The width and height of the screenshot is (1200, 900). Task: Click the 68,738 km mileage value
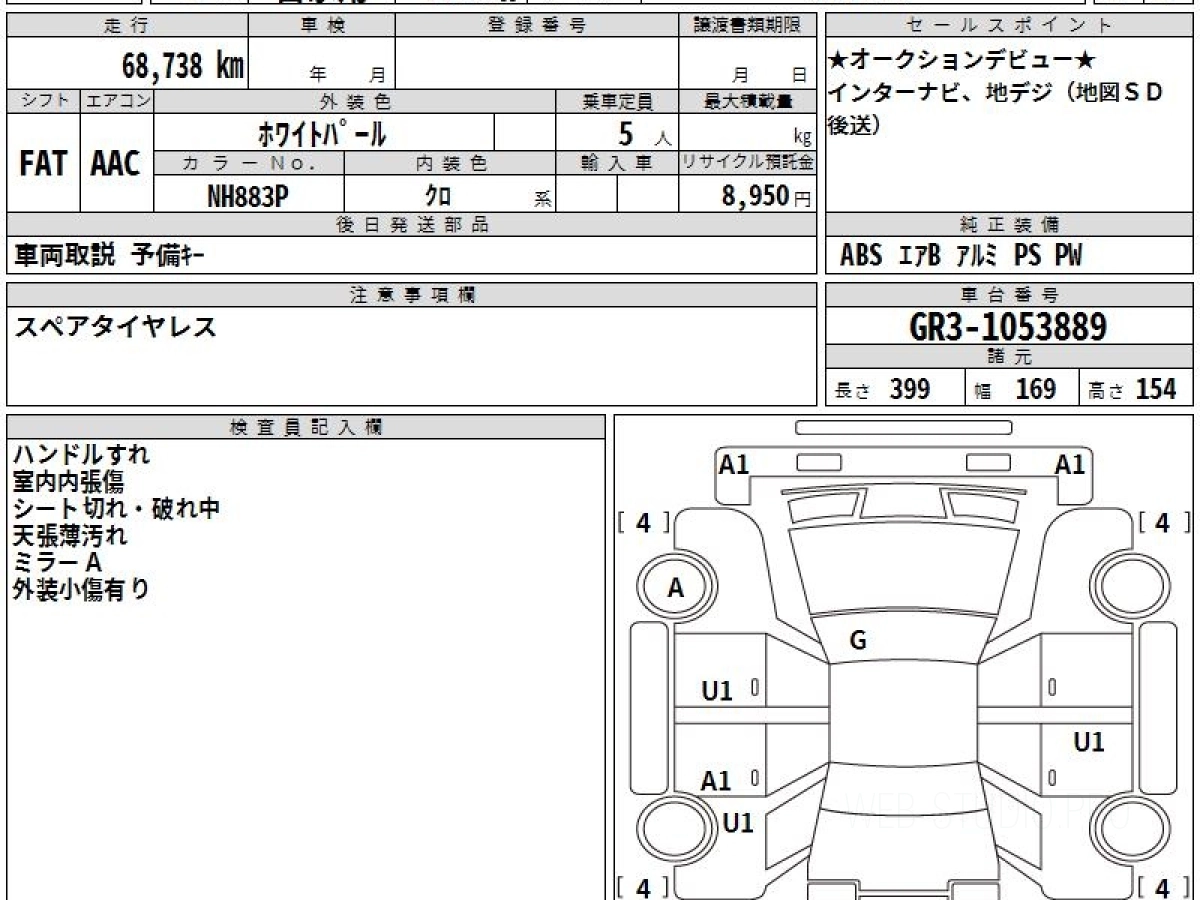coord(182,66)
